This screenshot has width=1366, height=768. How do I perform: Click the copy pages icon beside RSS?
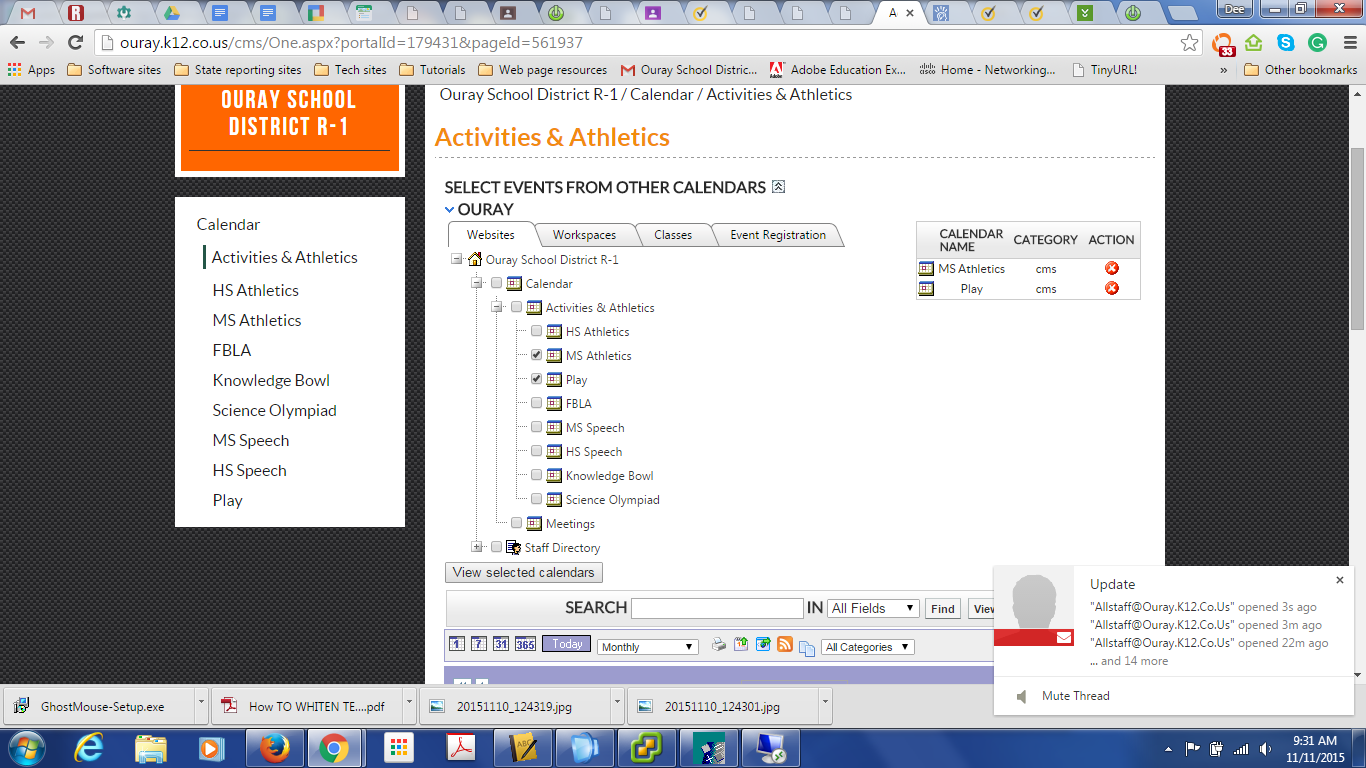click(807, 648)
